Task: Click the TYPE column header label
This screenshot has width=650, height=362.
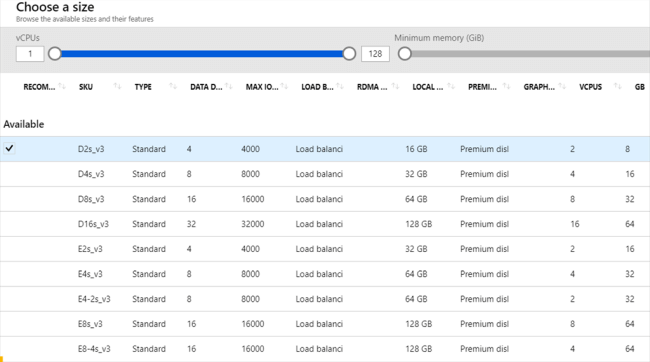Action: pos(143,87)
